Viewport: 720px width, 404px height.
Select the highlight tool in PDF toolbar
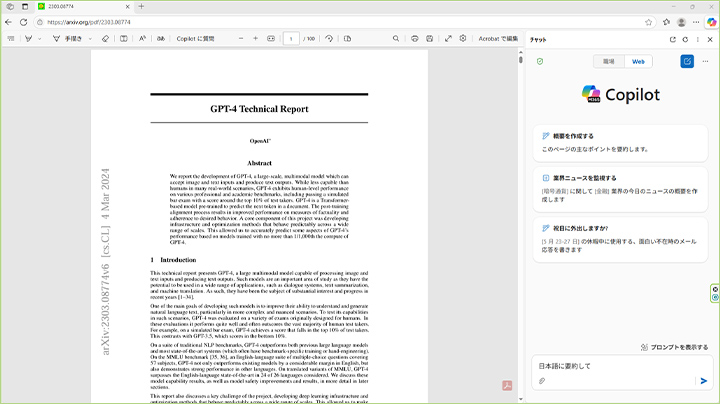coord(28,39)
